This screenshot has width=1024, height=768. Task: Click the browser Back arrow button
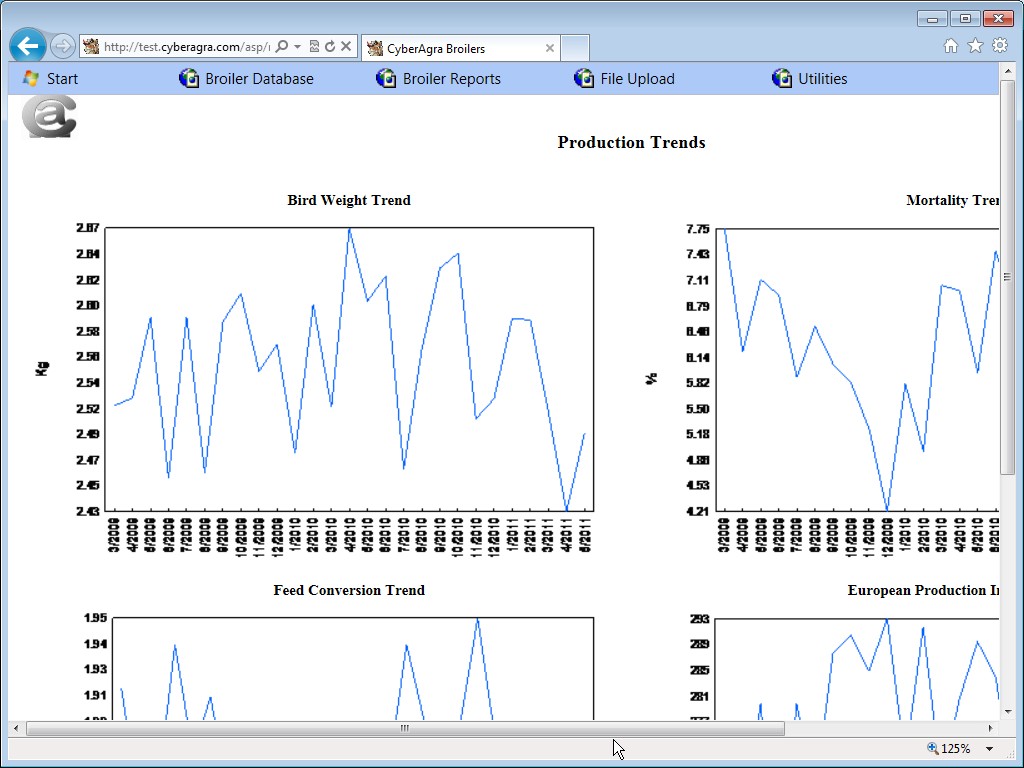point(27,46)
